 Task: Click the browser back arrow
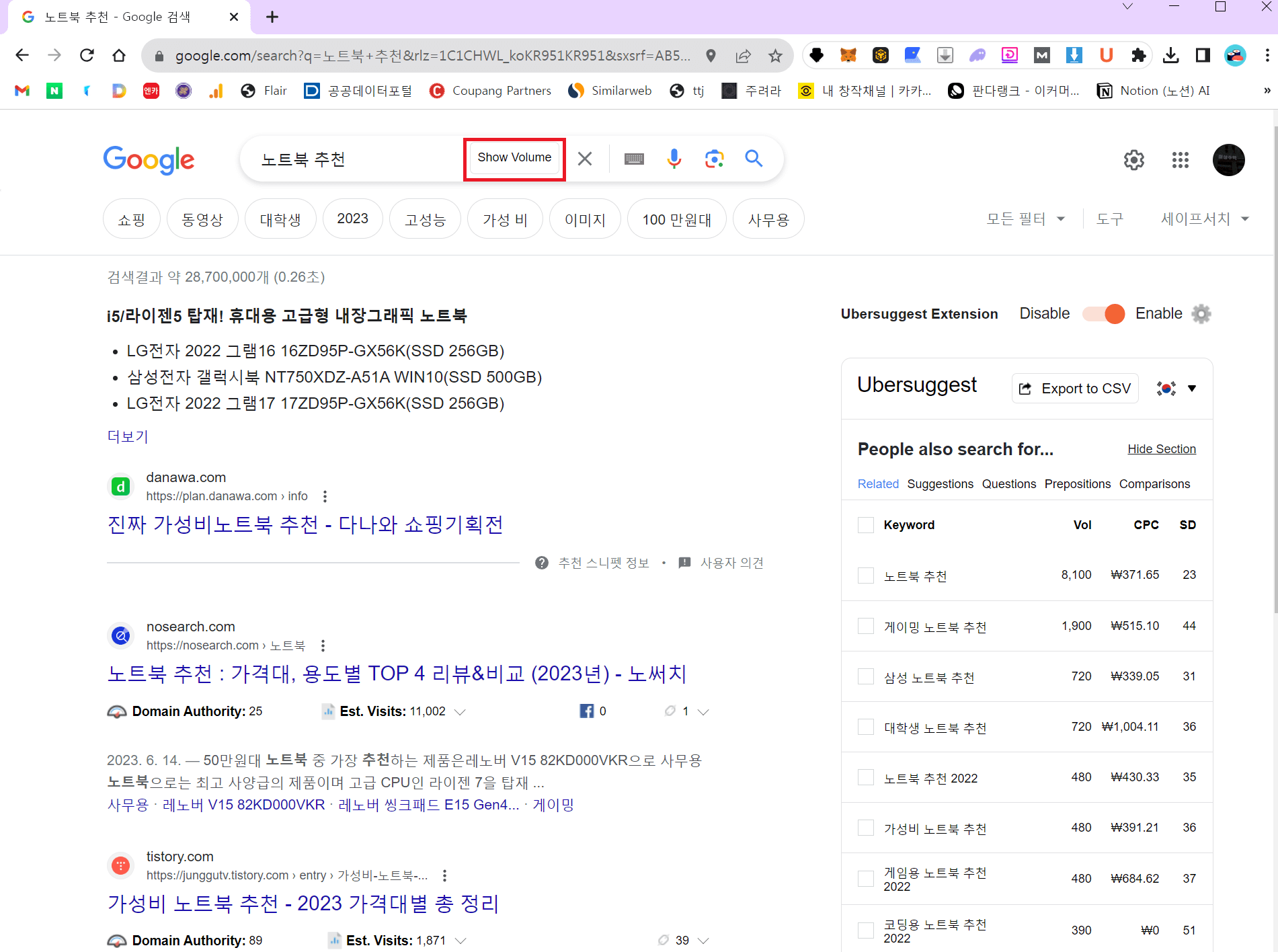pyautogui.click(x=22, y=55)
